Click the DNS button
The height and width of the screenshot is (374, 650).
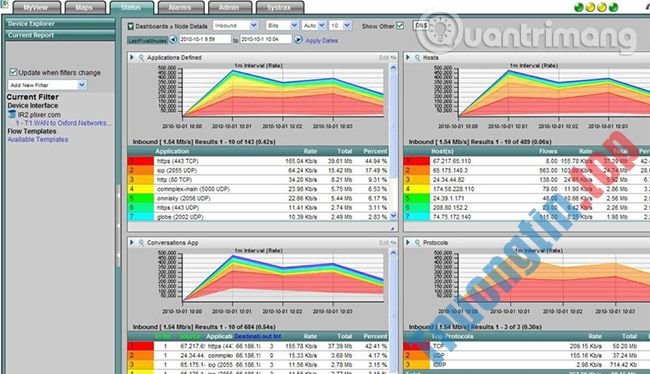pyautogui.click(x=421, y=26)
